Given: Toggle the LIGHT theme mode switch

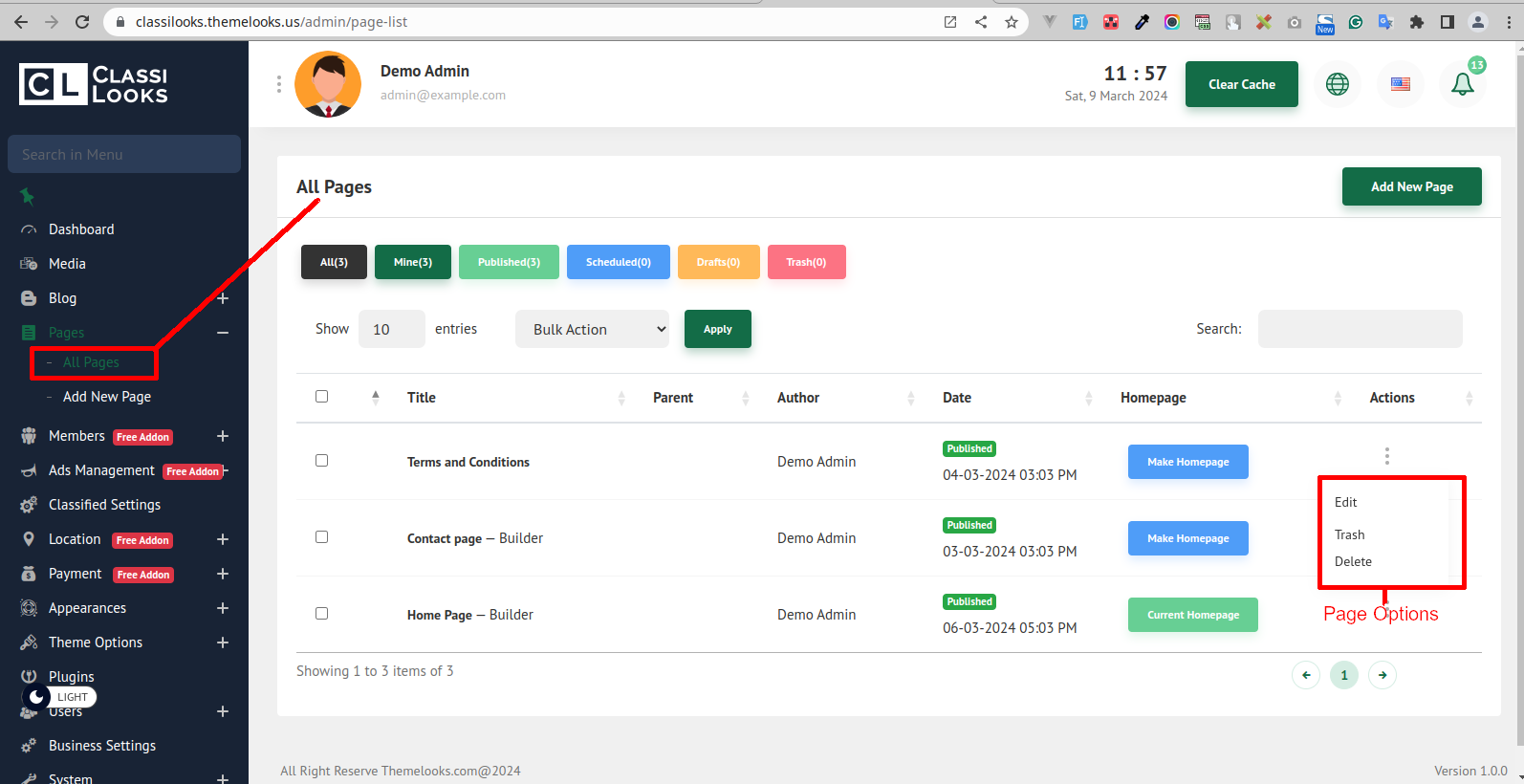Looking at the screenshot, I should [59, 697].
